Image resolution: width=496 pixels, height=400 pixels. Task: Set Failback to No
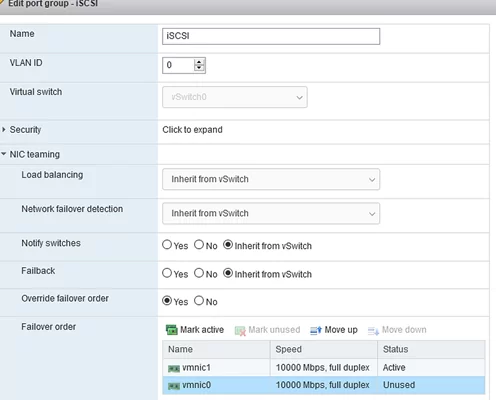click(199, 273)
